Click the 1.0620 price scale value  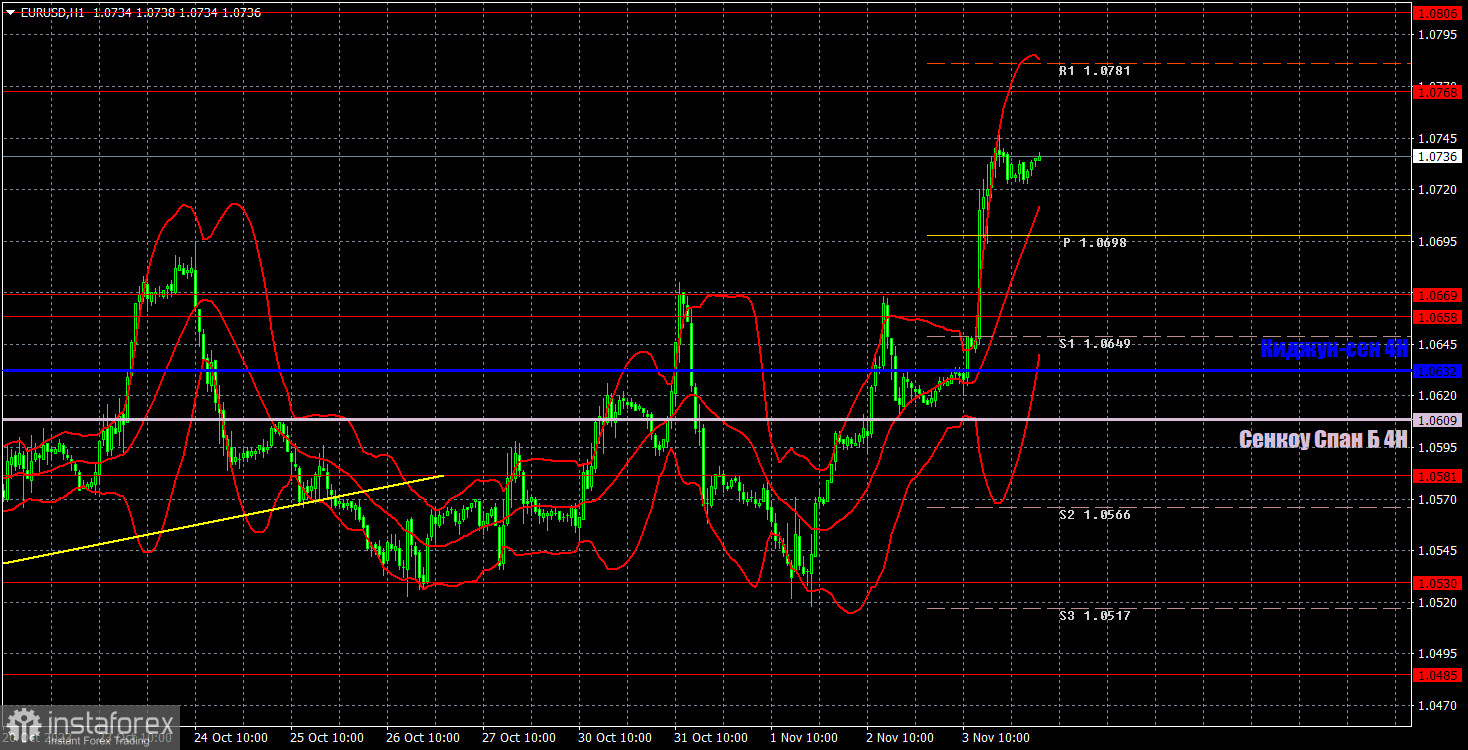pos(1438,396)
